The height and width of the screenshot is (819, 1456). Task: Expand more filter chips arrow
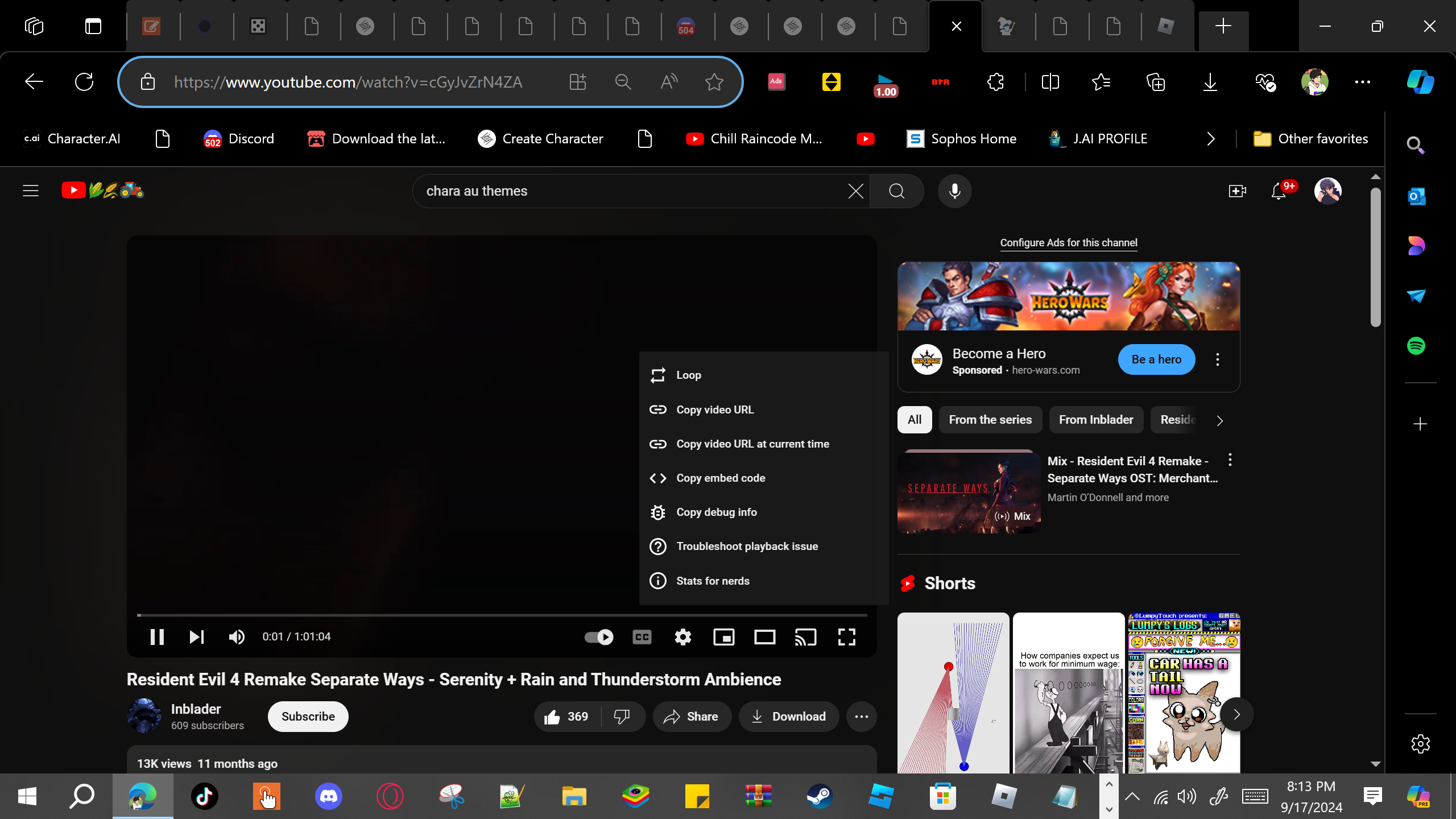coord(1219,421)
